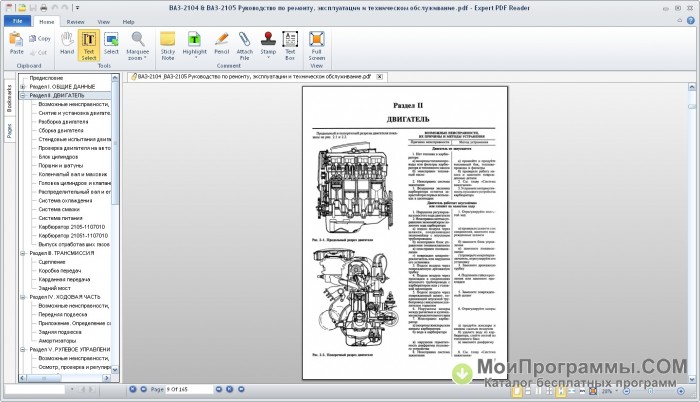The image size is (700, 402).
Task: Open the Marquee zoom tool
Action: (138, 46)
